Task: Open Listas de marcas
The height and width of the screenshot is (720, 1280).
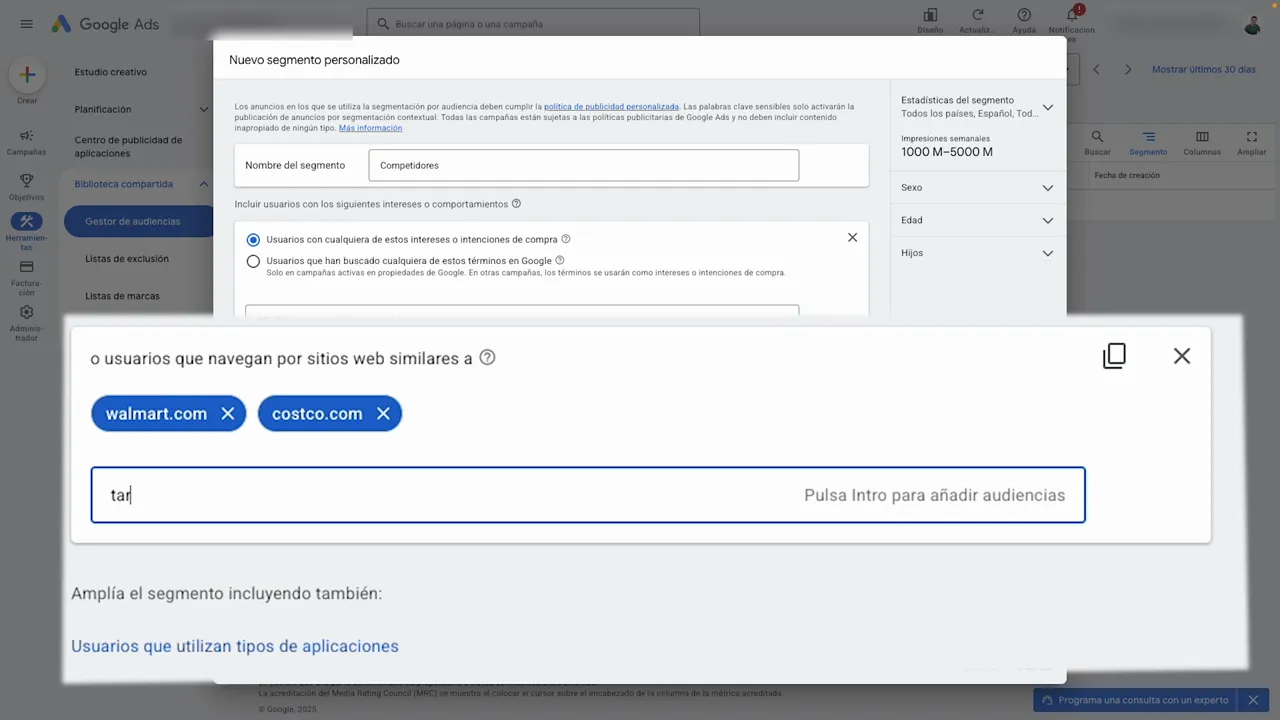Action: pyautogui.click(x=122, y=296)
